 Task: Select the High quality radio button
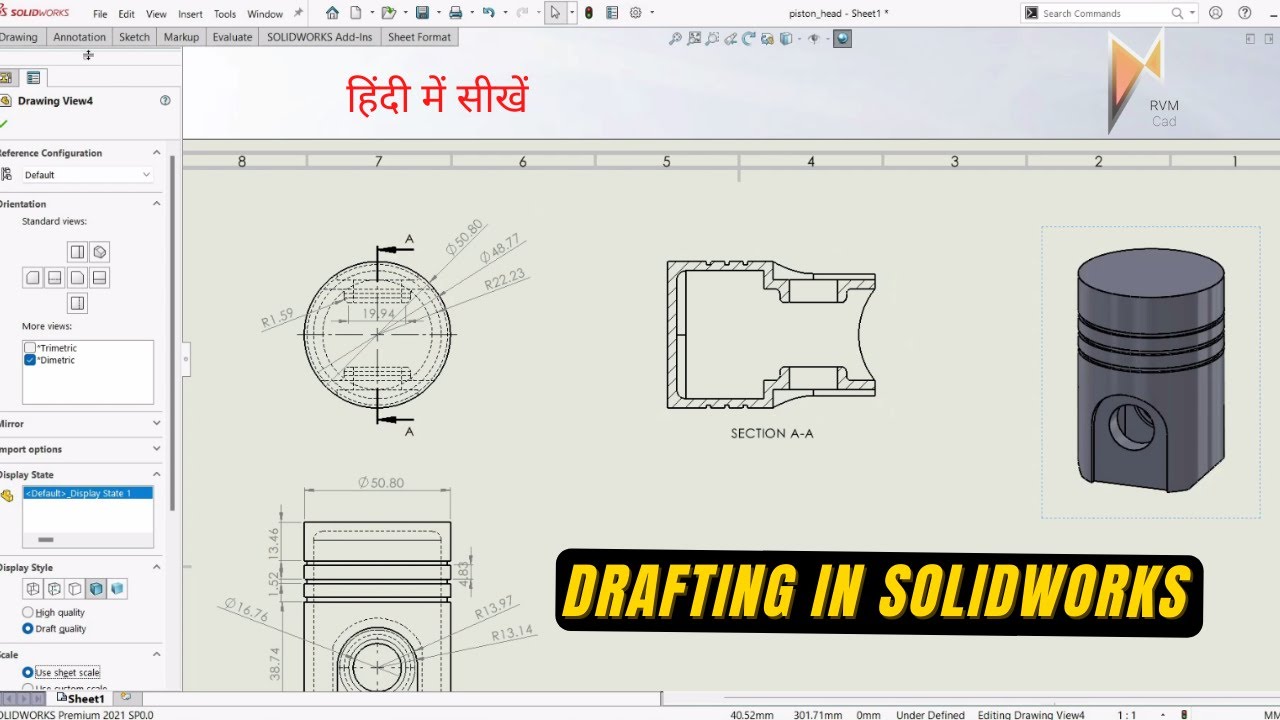point(28,612)
